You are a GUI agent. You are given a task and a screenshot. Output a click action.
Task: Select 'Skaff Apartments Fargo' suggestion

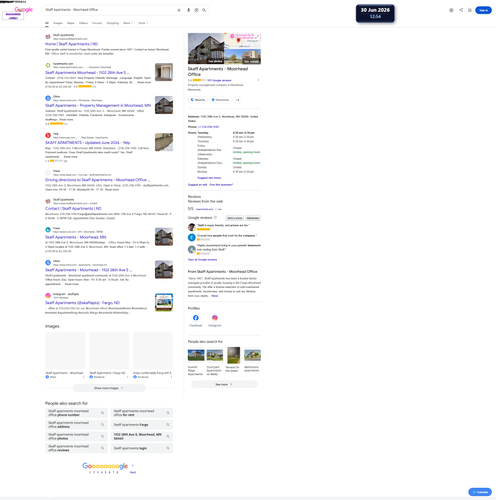tap(142, 425)
